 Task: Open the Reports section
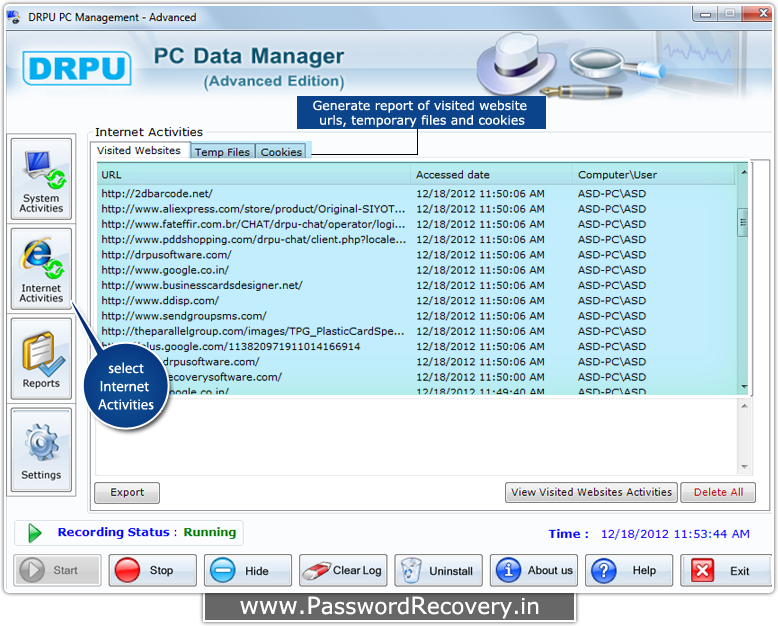click(x=42, y=359)
